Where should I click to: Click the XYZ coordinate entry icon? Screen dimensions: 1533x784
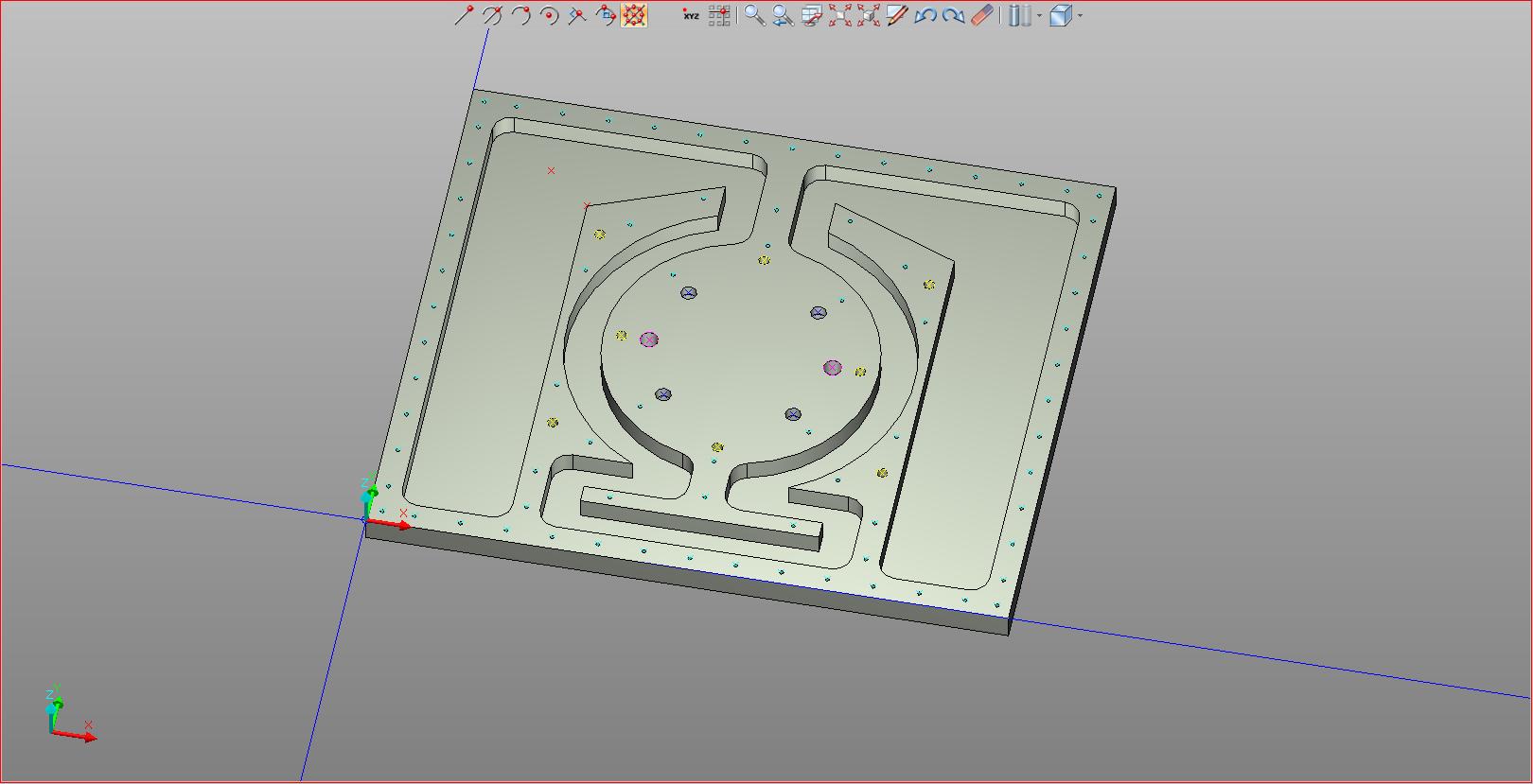coord(691,15)
